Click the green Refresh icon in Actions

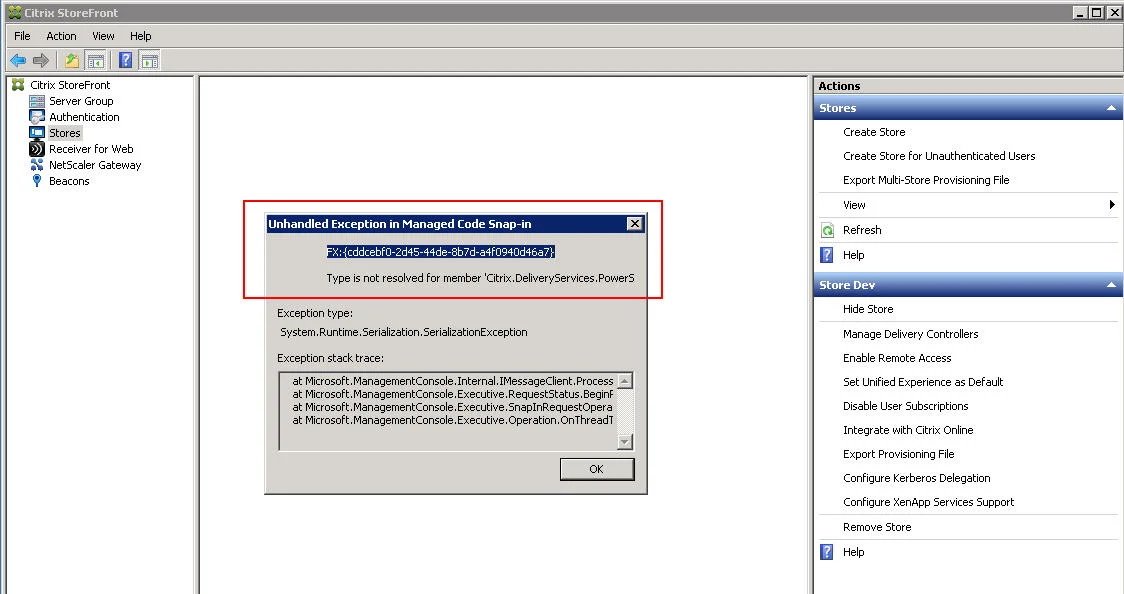827,230
